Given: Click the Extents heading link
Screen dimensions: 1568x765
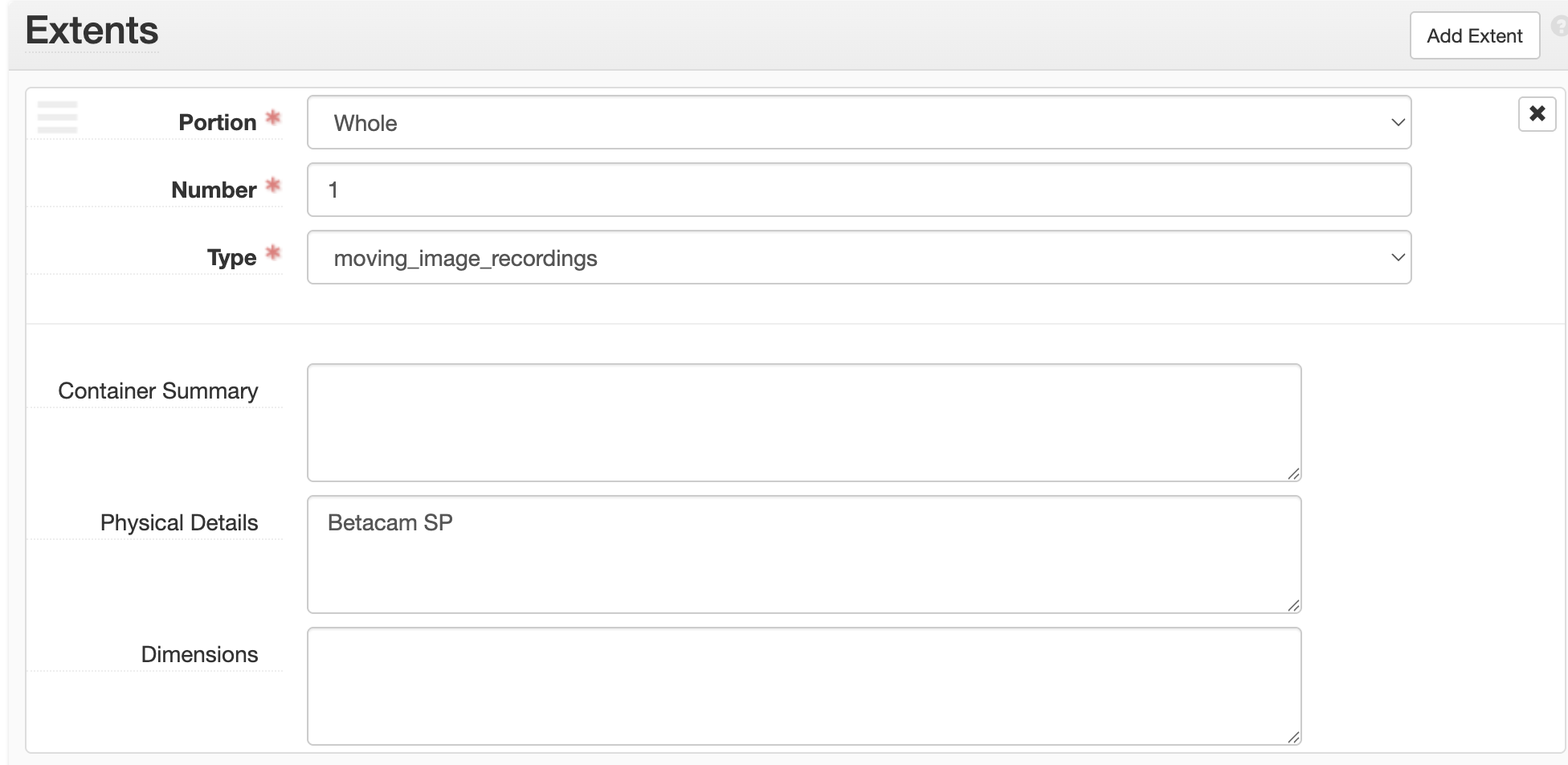Looking at the screenshot, I should (91, 31).
